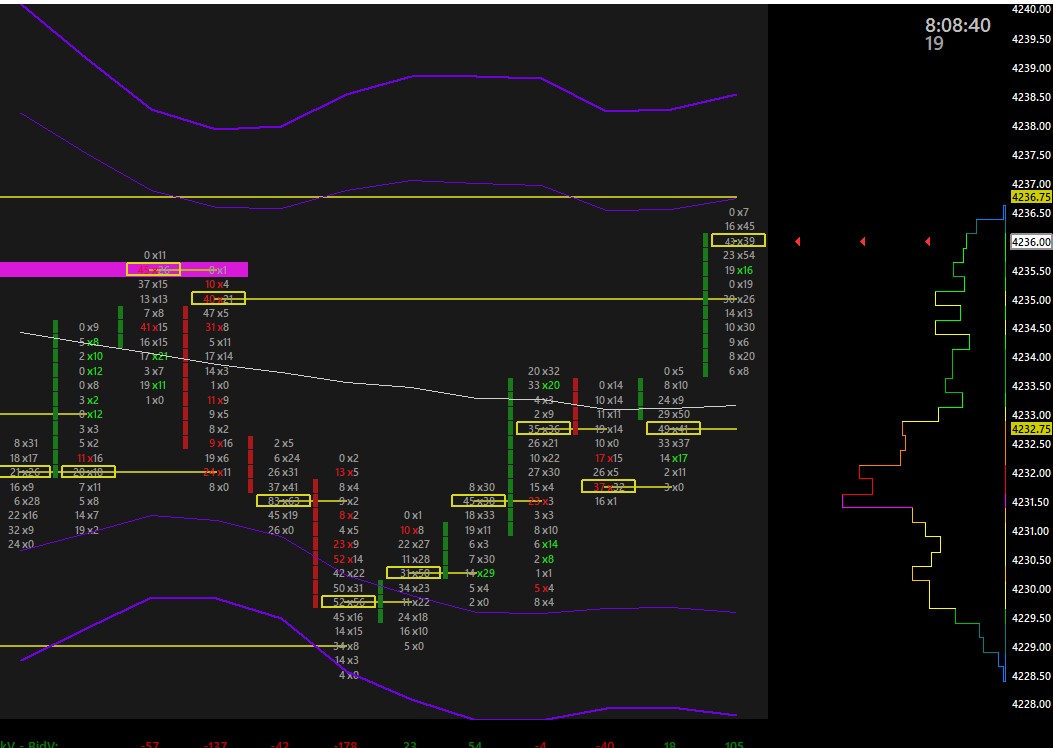Screen dimensions: 1053x748
Task: Select the 33x20 value with green ask
Action: click(x=543, y=385)
